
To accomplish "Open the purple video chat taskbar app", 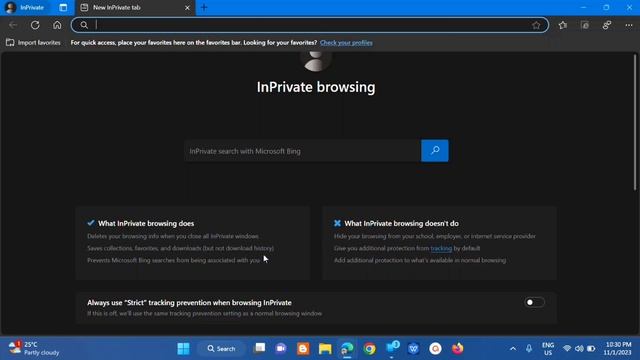I will [281, 348].
